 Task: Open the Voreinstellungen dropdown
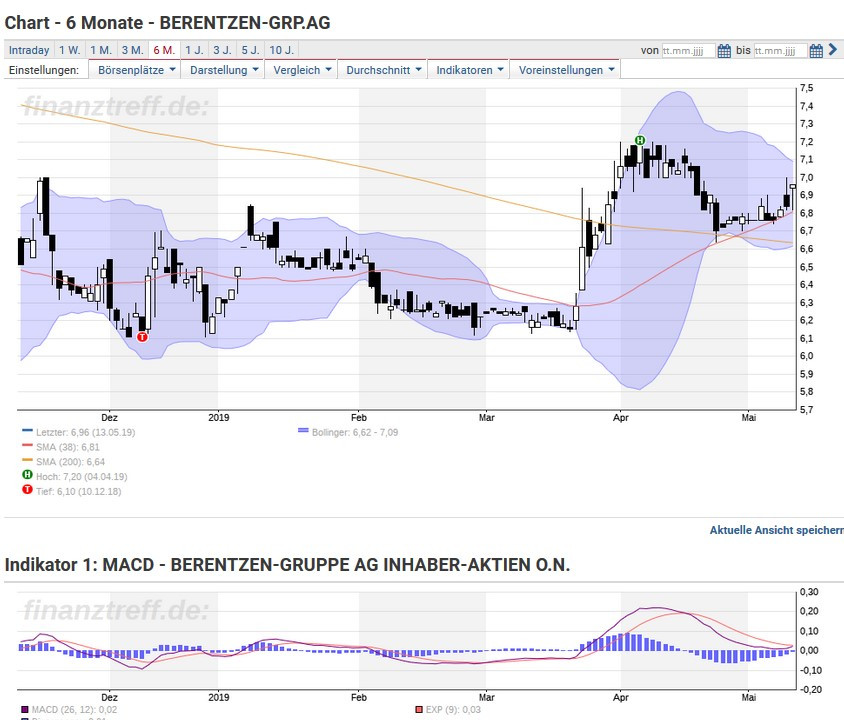pyautogui.click(x=565, y=70)
